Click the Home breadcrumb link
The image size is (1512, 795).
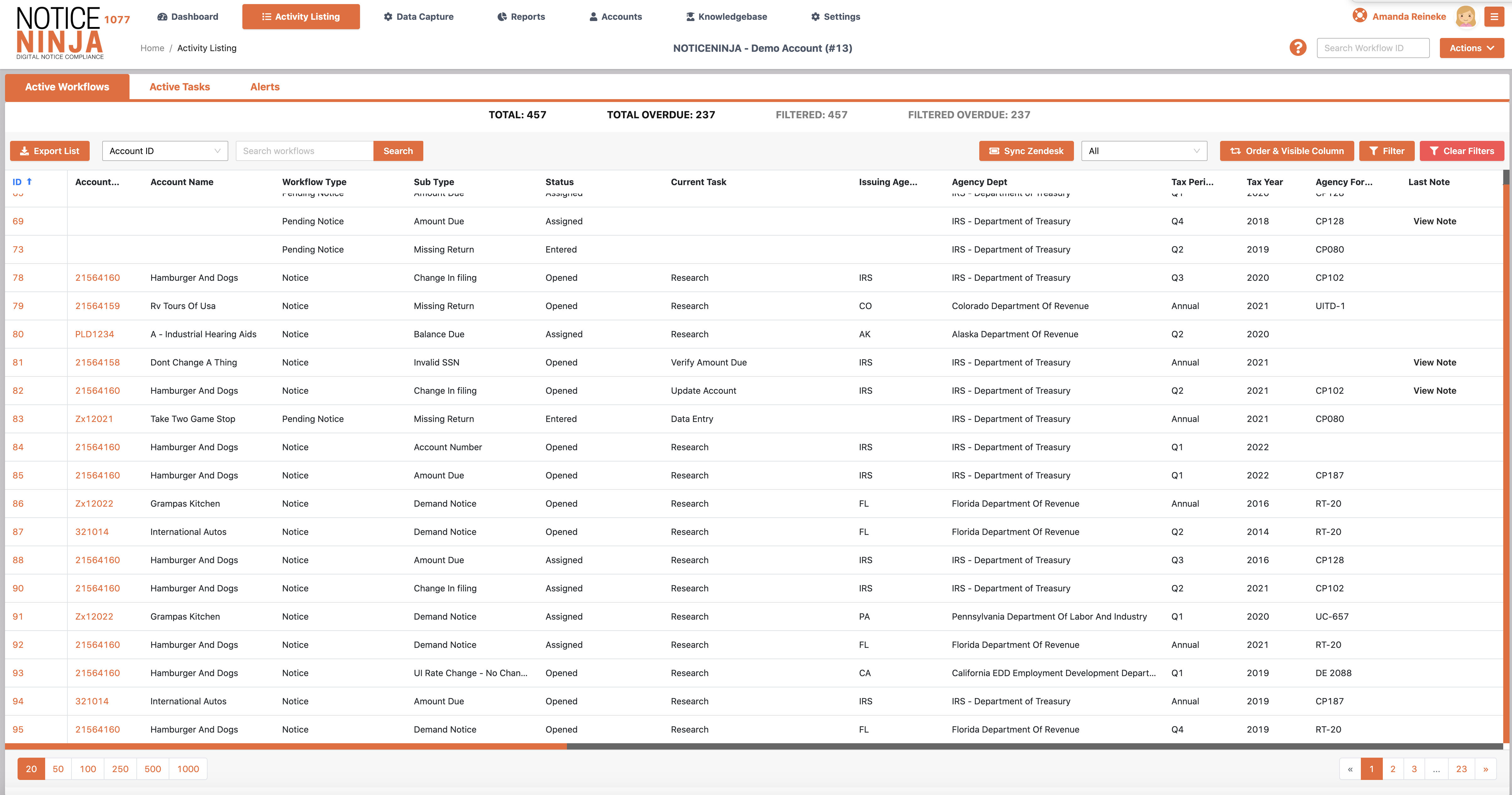tap(152, 48)
